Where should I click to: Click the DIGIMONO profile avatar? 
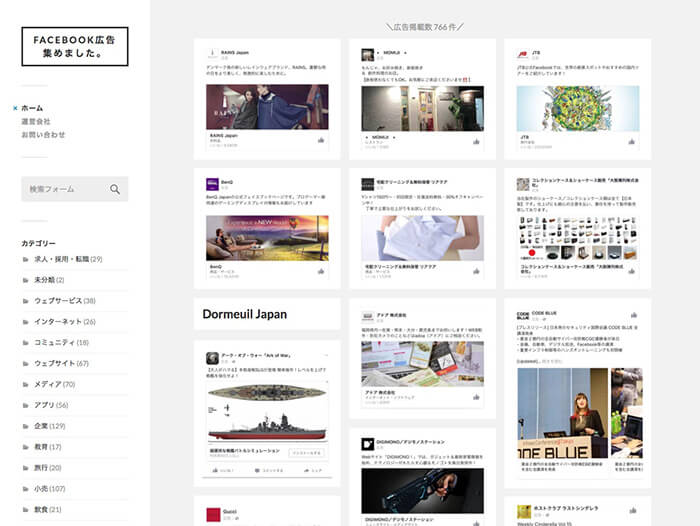pos(367,444)
